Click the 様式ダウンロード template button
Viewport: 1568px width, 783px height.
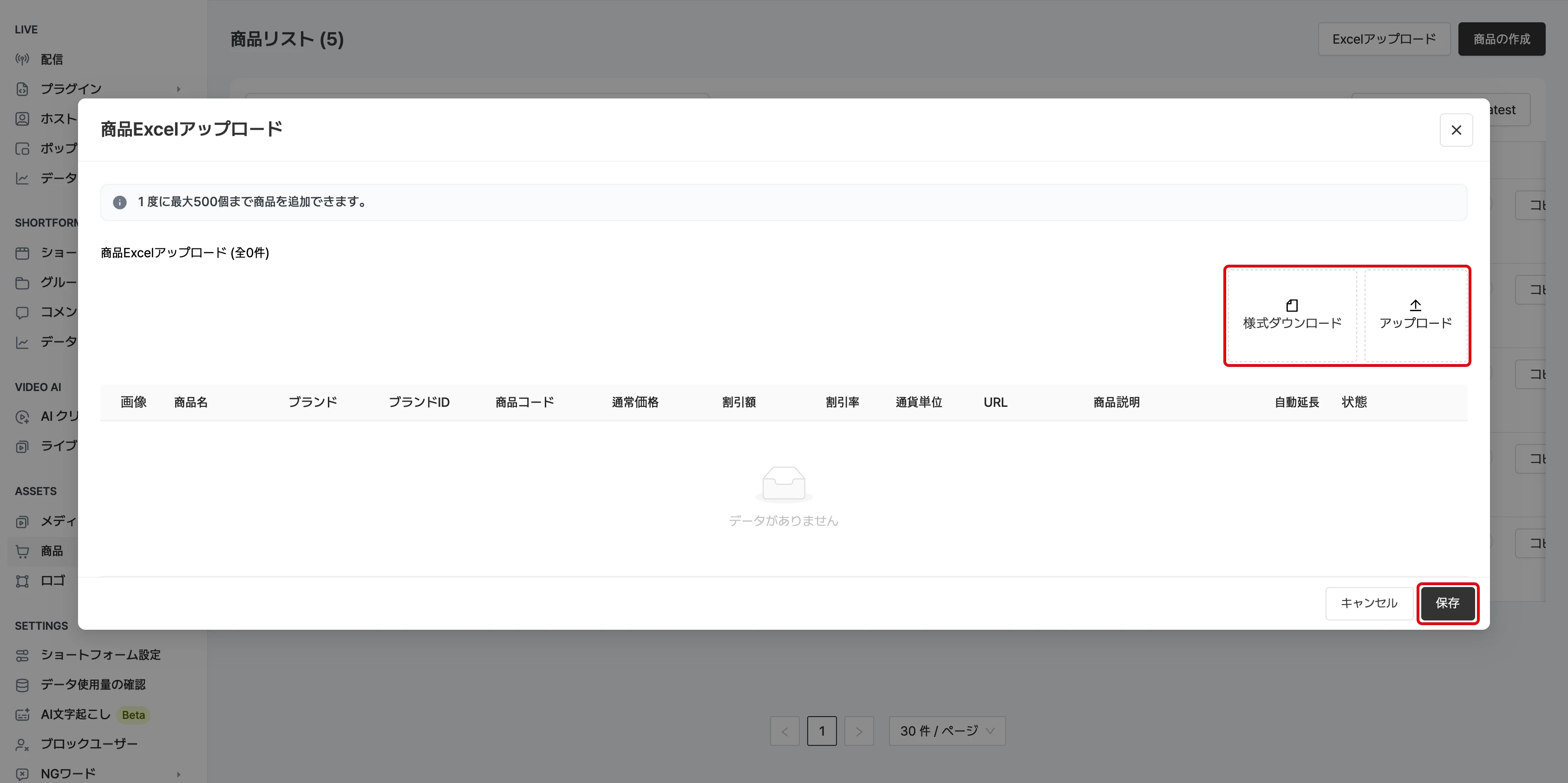1292,315
